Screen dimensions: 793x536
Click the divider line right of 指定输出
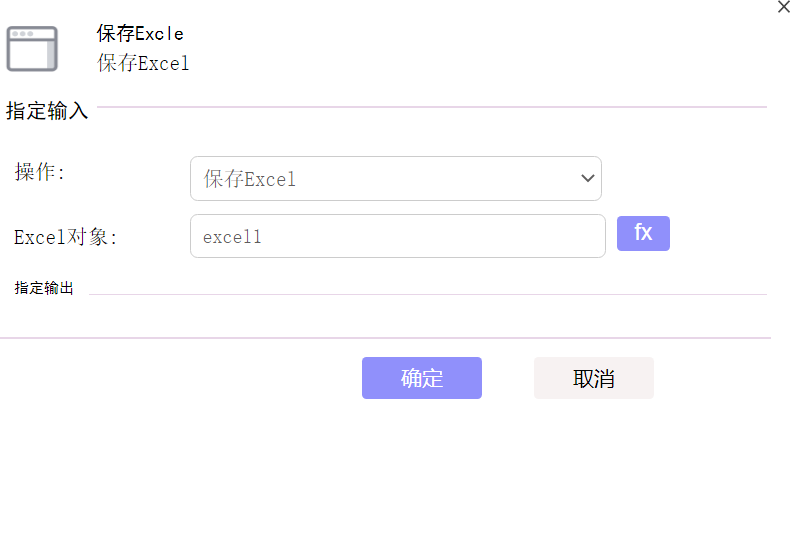pyautogui.click(x=428, y=294)
